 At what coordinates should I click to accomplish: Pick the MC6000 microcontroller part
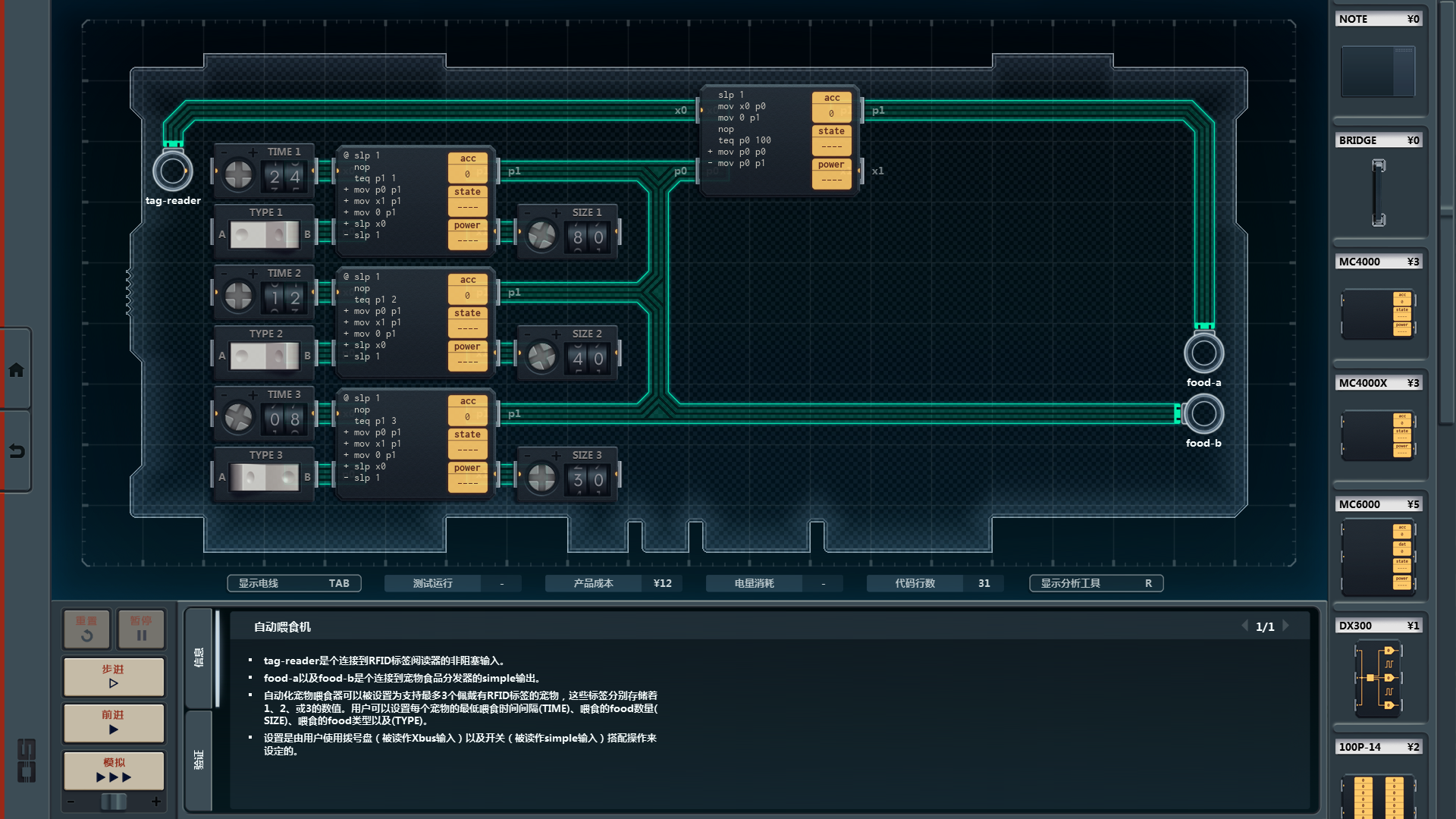[x=1378, y=557]
